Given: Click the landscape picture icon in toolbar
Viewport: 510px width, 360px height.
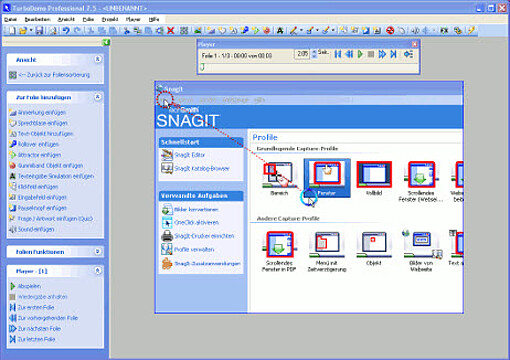Looking at the screenshot, I should pos(198,31).
